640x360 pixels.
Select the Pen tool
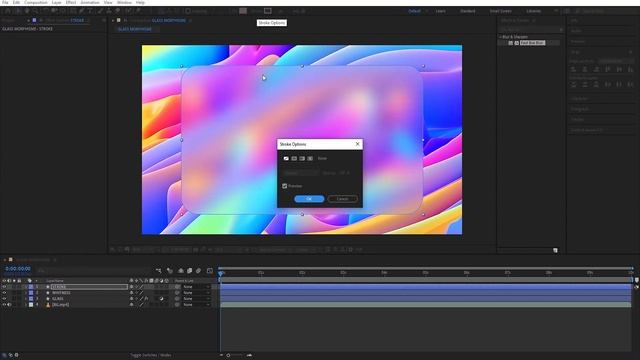coord(82,11)
